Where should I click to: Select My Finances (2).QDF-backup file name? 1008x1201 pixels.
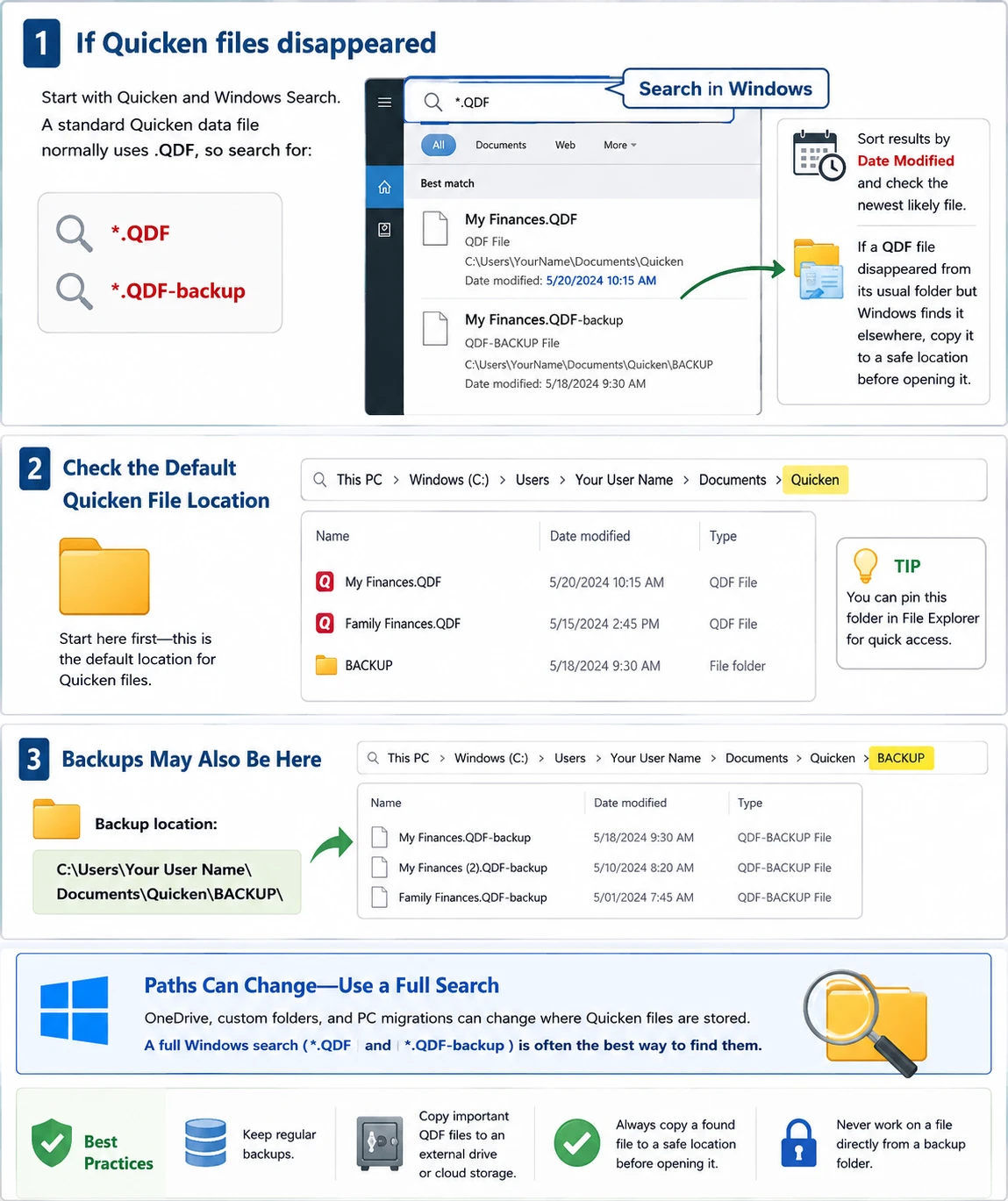tap(473, 868)
